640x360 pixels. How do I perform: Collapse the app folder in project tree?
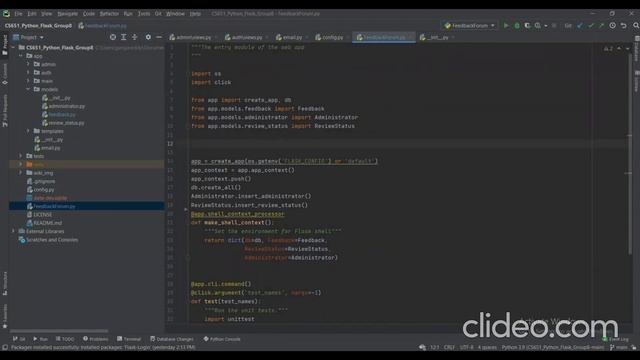coord(21,56)
